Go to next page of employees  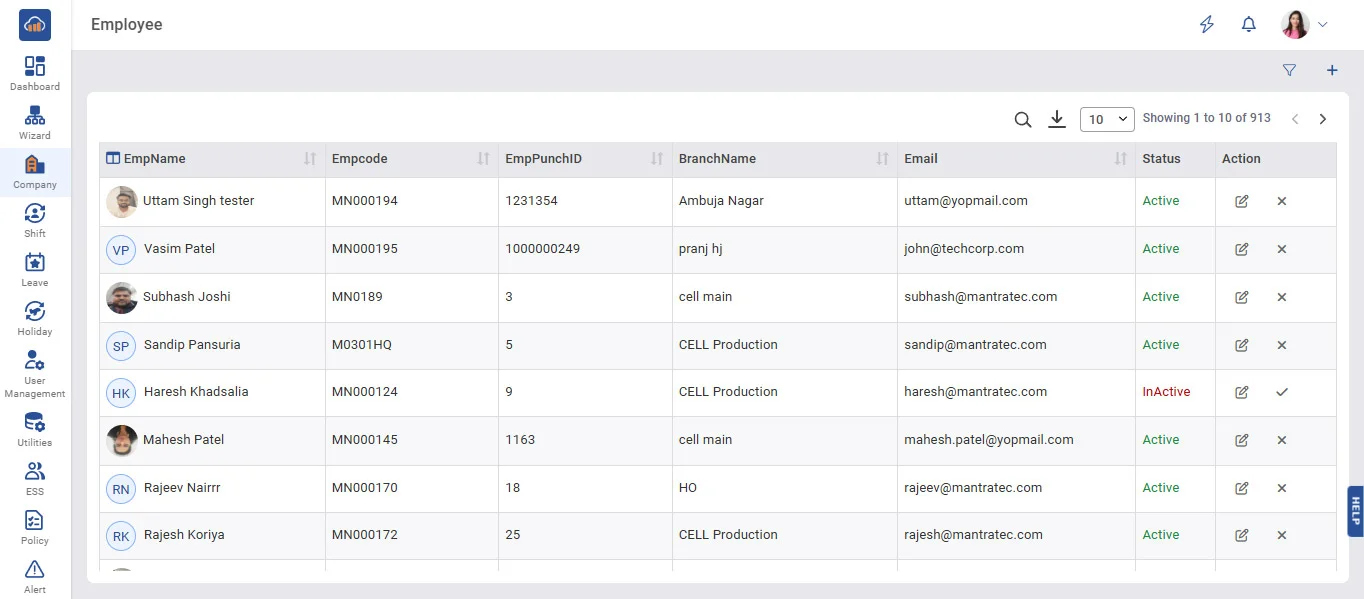click(x=1322, y=119)
